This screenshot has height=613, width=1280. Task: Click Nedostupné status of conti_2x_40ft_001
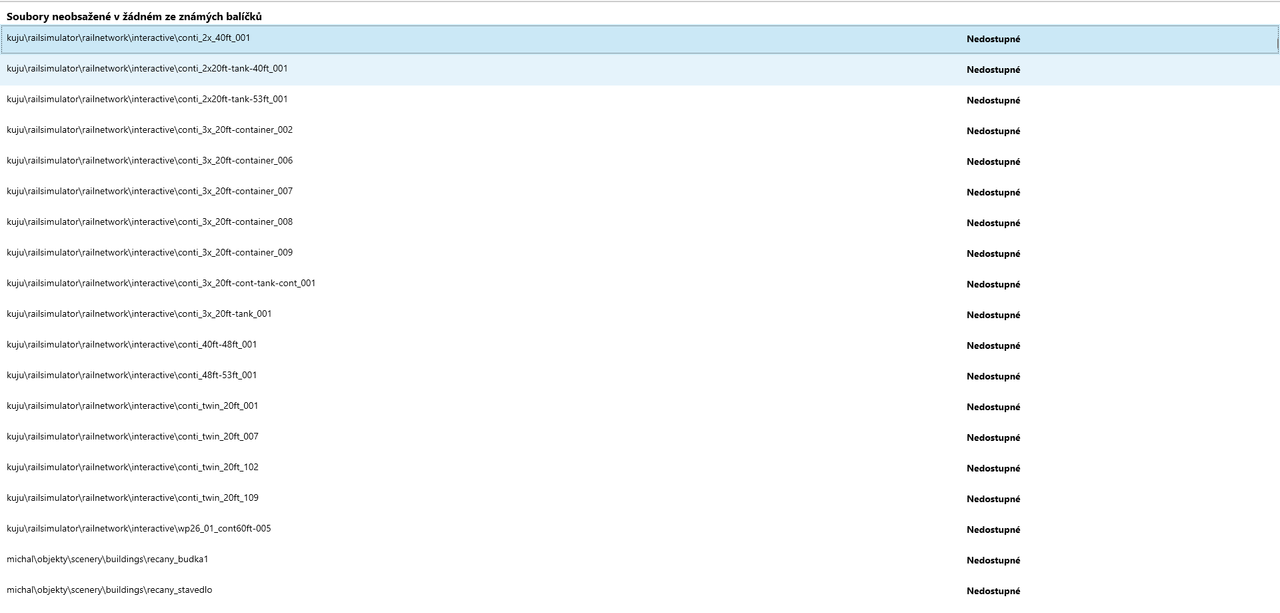pyautogui.click(x=993, y=39)
